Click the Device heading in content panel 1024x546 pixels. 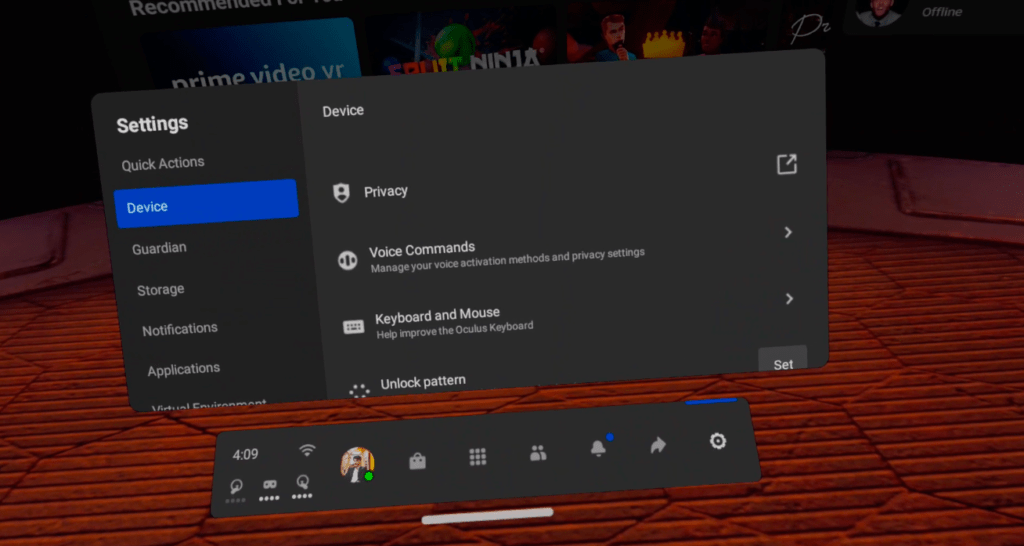coord(343,110)
